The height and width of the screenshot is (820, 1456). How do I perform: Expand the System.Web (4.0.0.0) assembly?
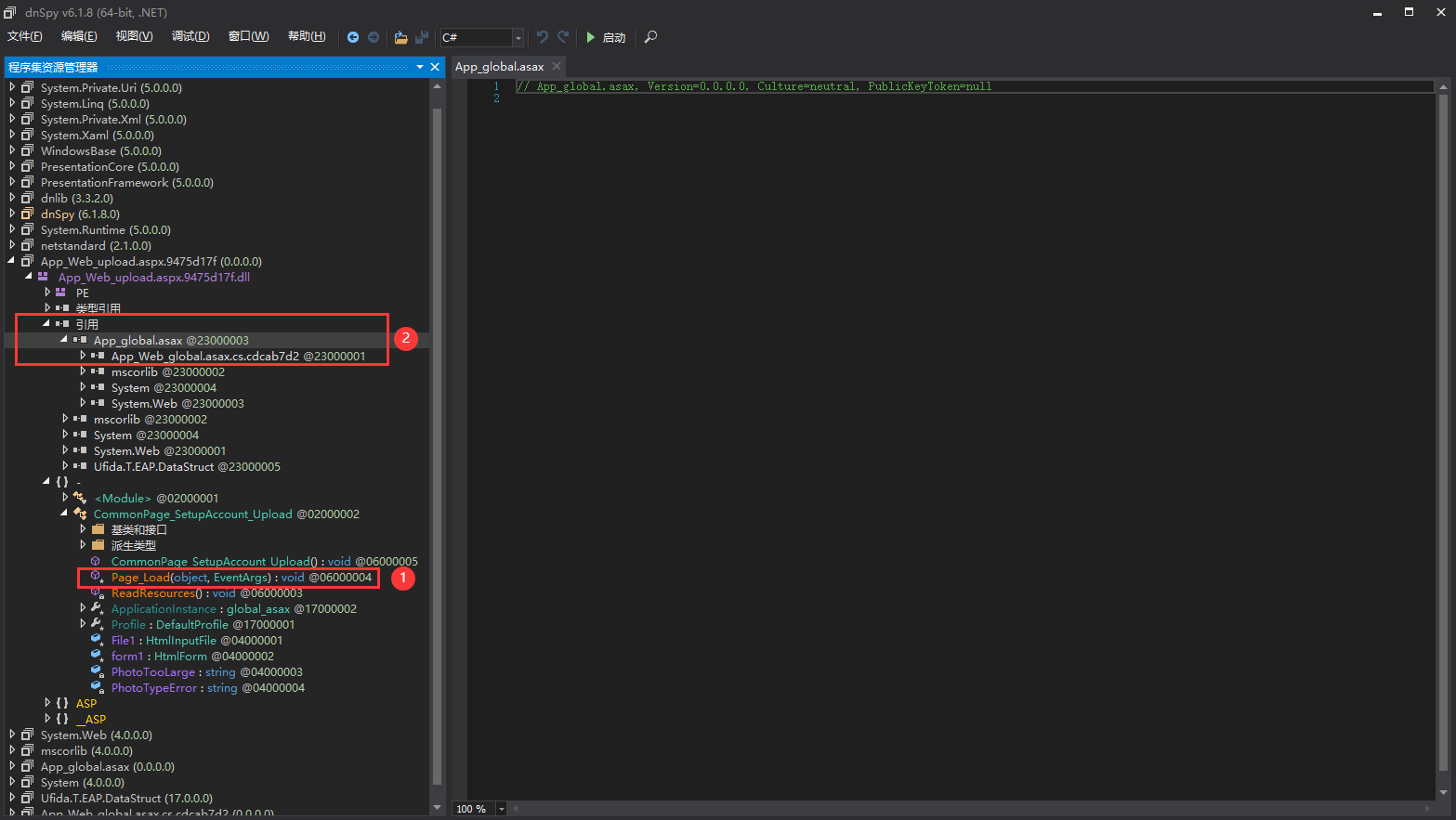[12, 735]
